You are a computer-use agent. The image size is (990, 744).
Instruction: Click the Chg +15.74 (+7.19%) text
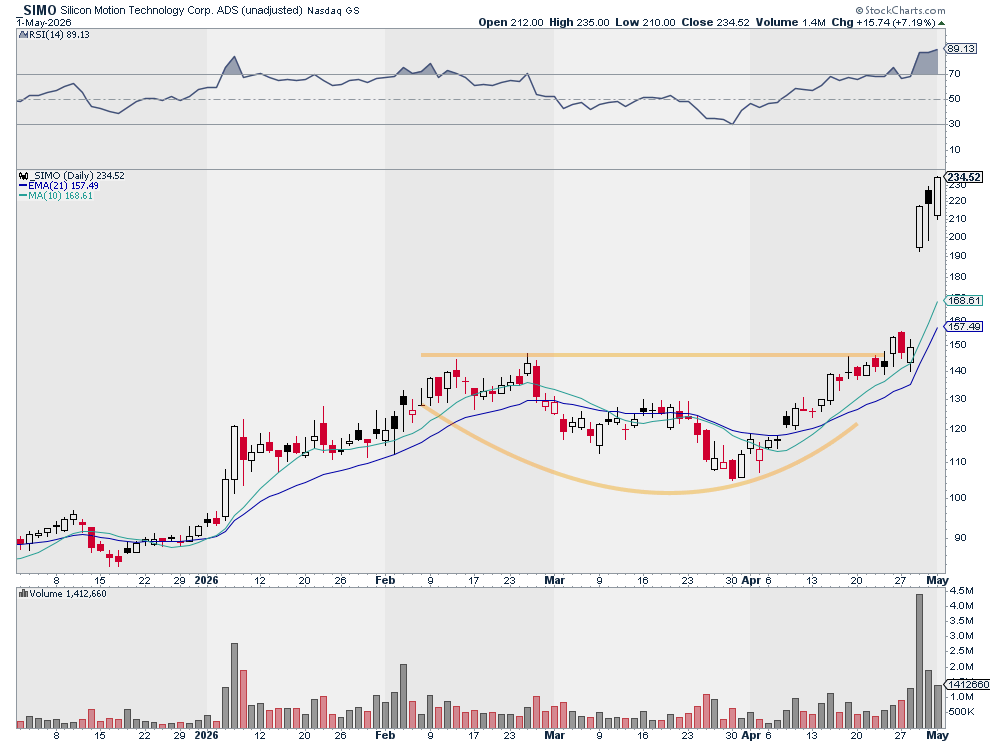(x=883, y=22)
